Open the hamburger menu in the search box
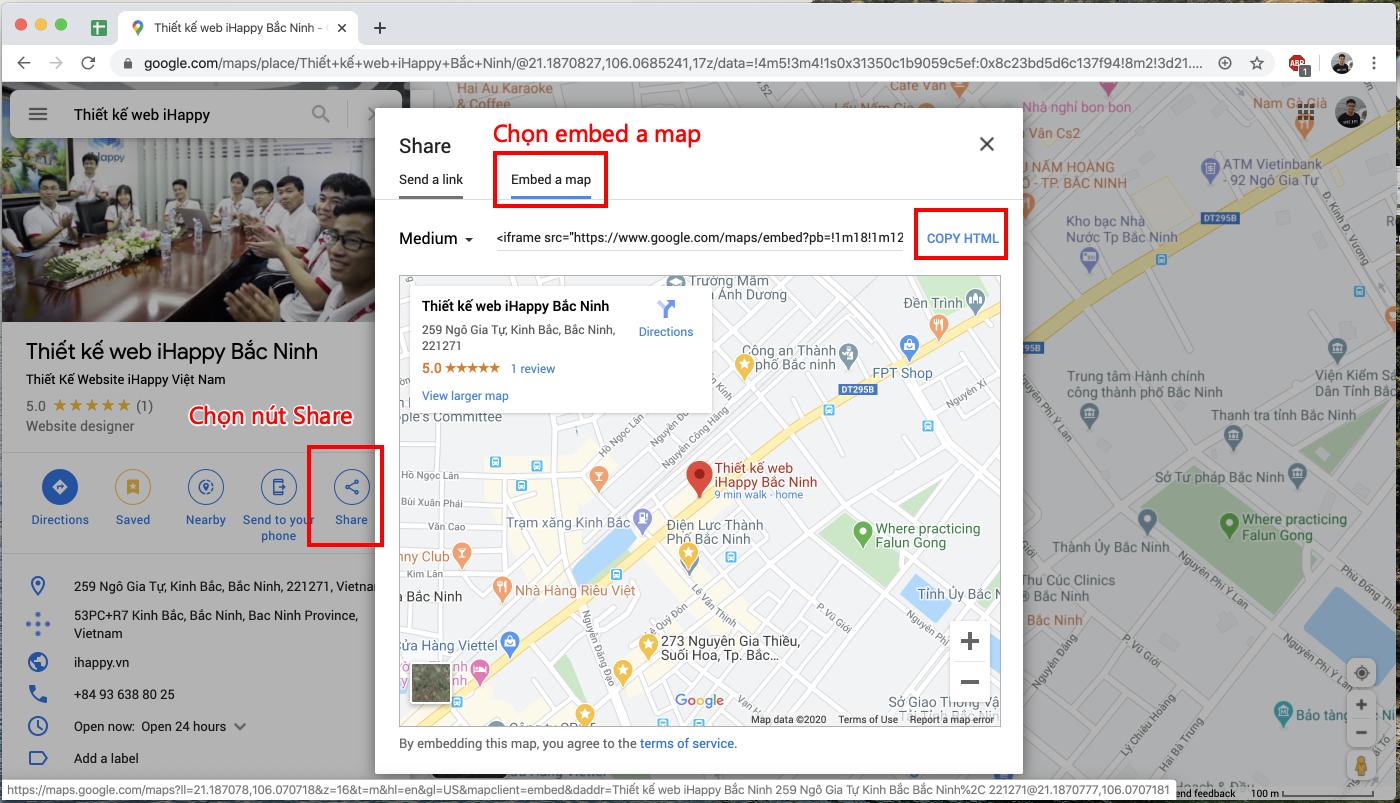This screenshot has height=803, width=1400. tap(38, 114)
